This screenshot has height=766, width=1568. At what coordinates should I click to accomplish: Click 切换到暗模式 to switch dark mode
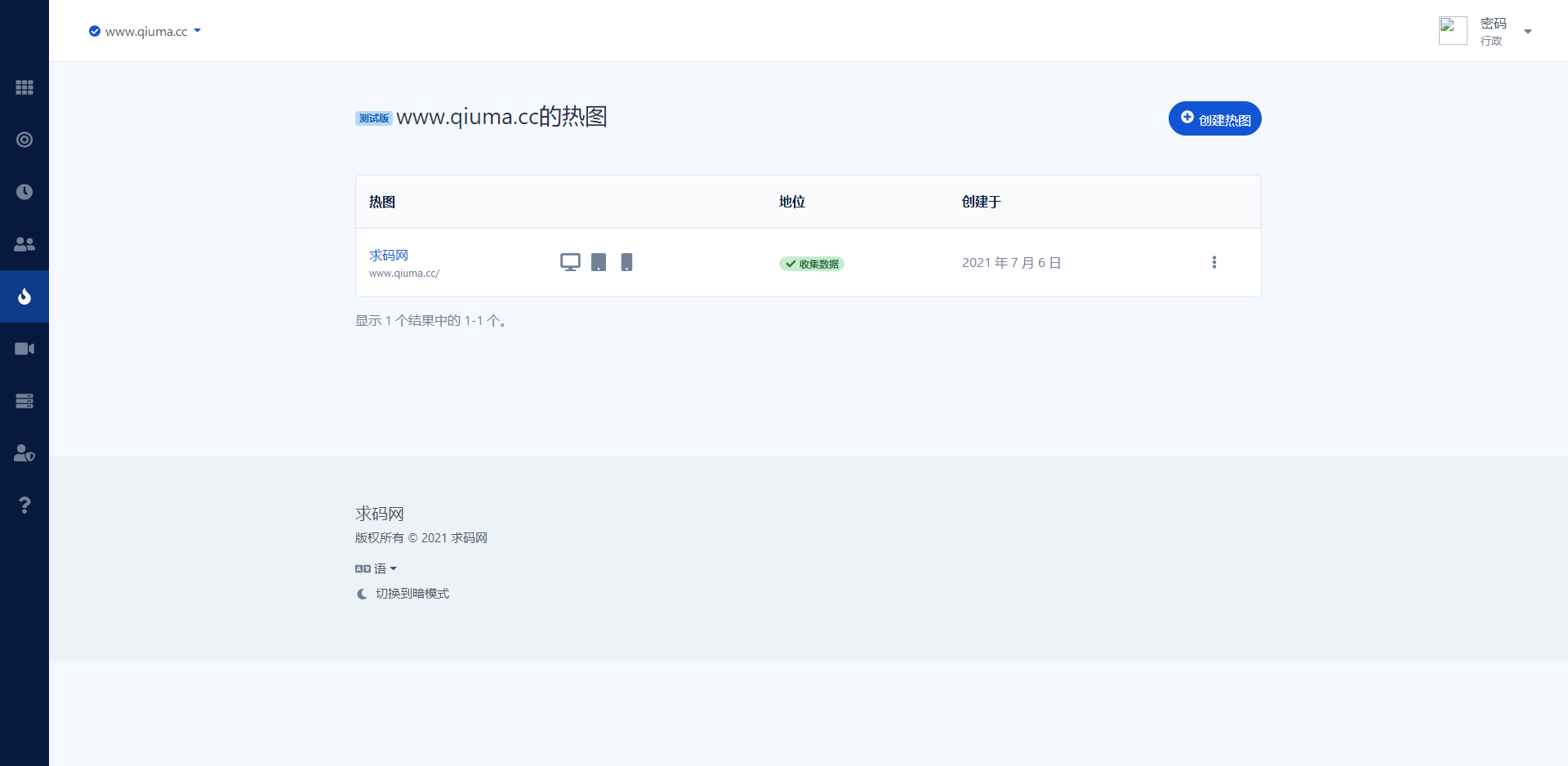[x=403, y=594]
